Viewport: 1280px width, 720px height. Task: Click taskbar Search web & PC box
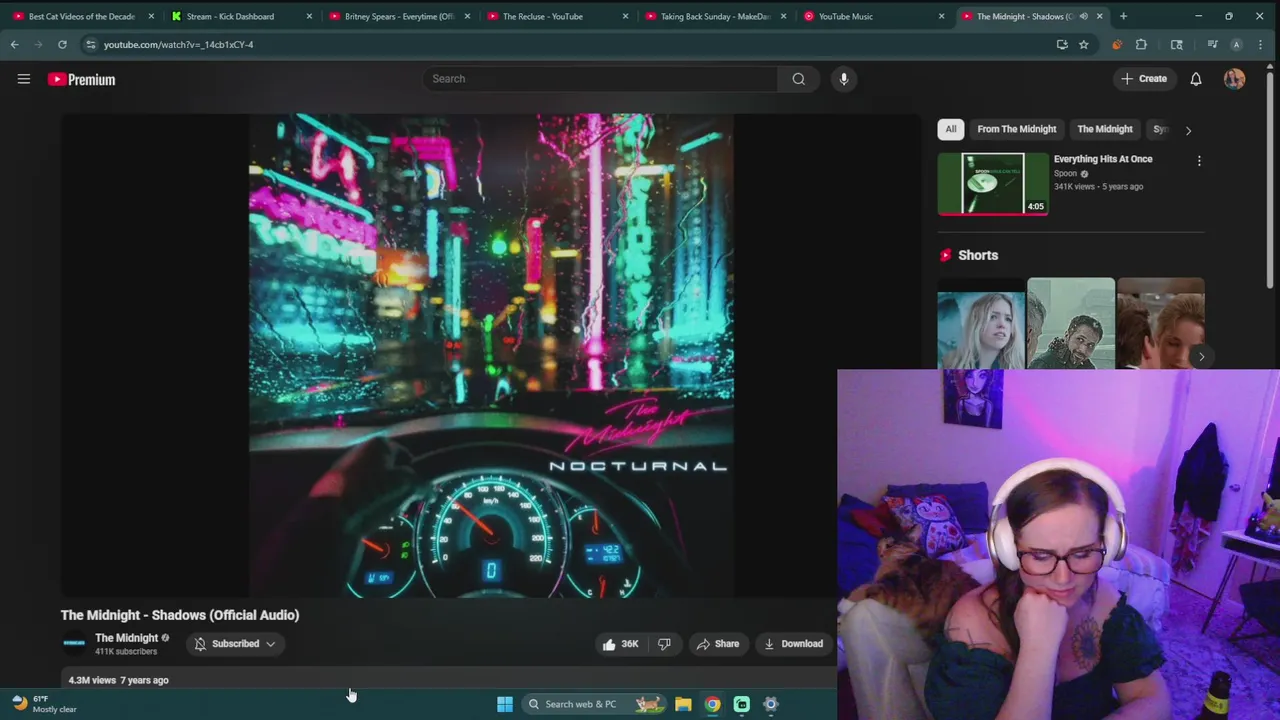594,704
